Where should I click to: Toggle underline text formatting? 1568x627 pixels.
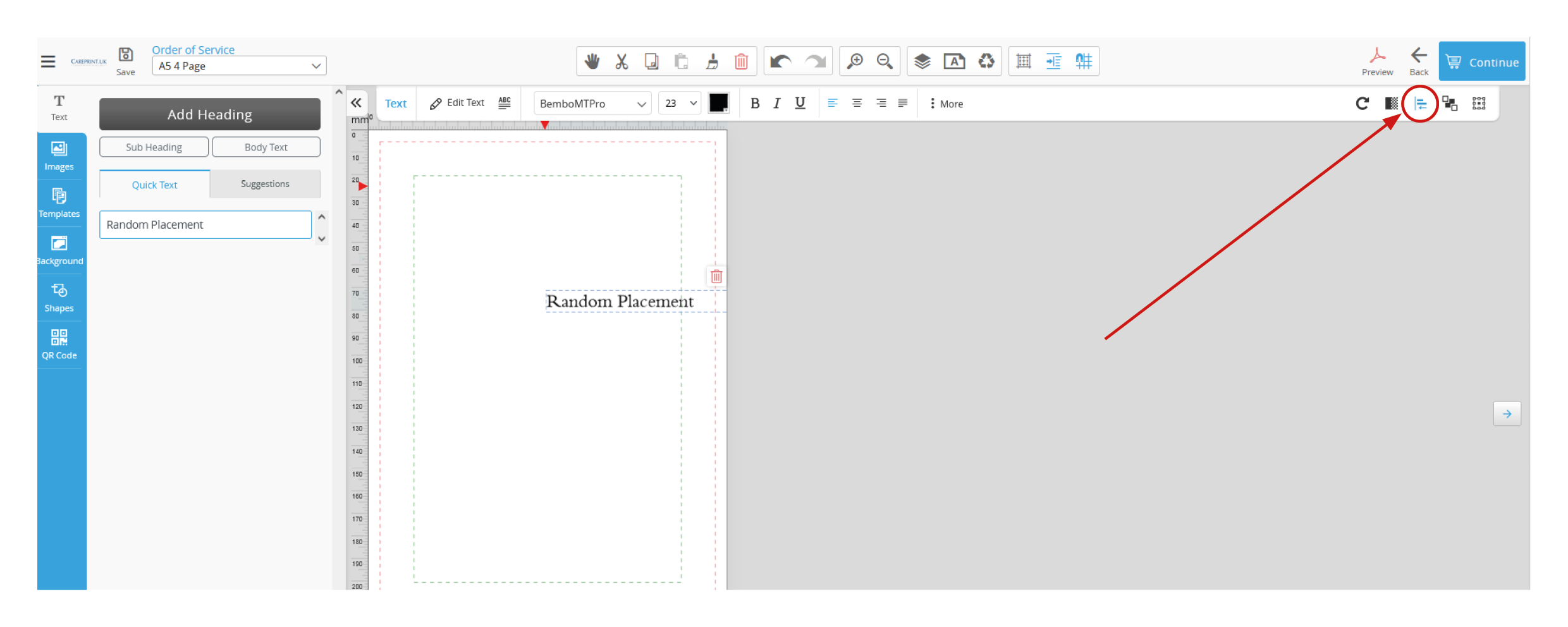(x=800, y=103)
